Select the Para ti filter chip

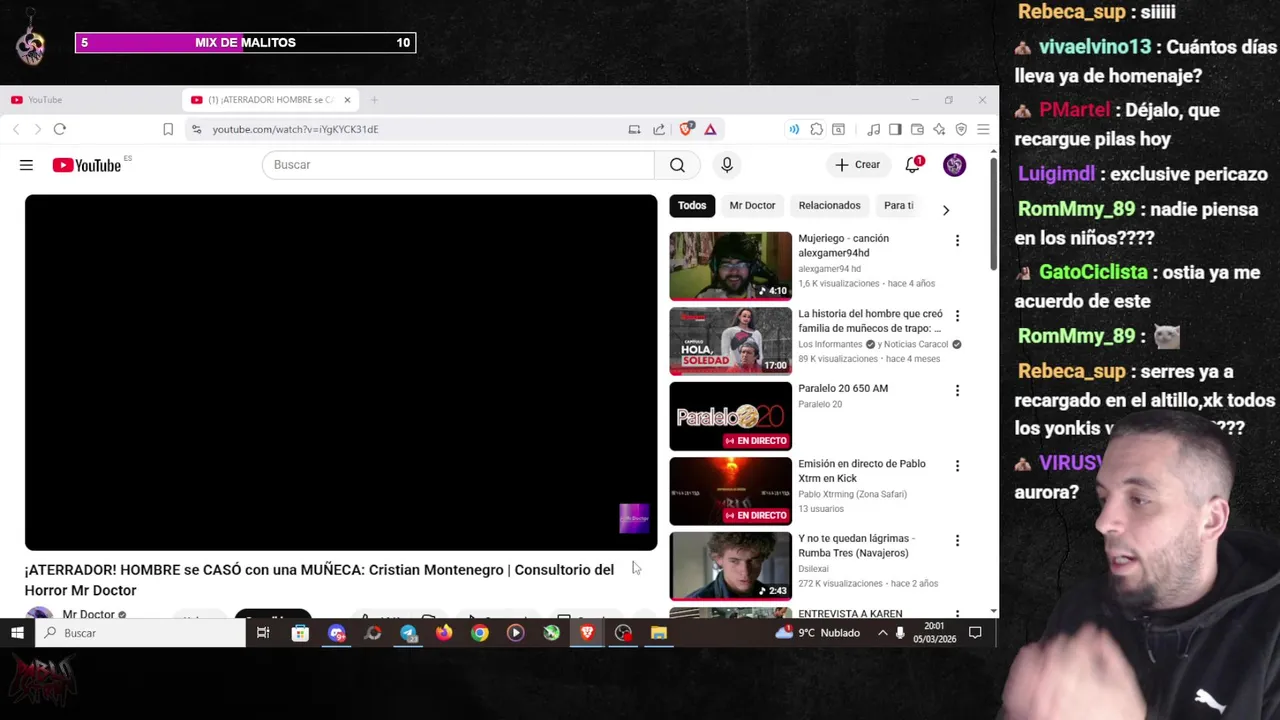pos(898,206)
